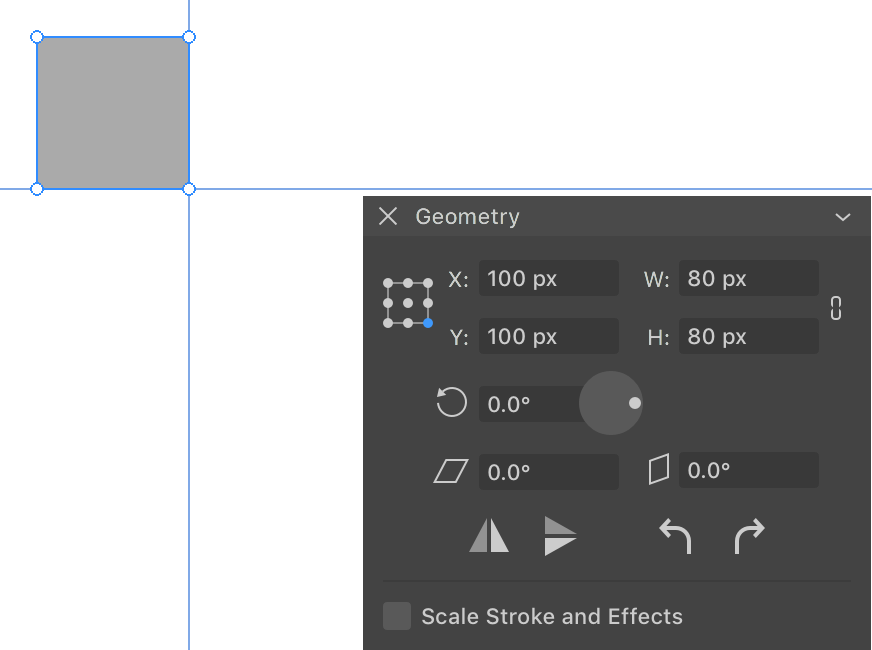
Task: Enable Scale Stroke and Effects checkbox
Action: click(x=397, y=616)
